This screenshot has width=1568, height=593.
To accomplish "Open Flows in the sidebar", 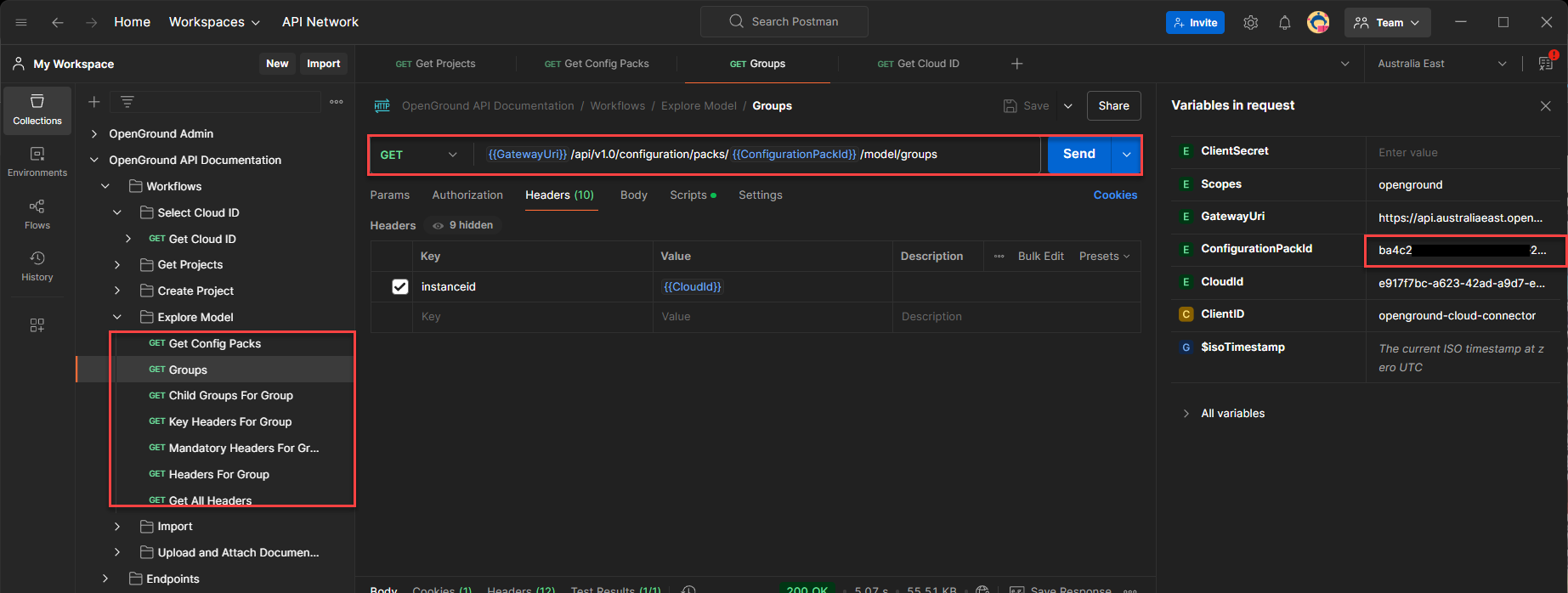I will [x=37, y=215].
